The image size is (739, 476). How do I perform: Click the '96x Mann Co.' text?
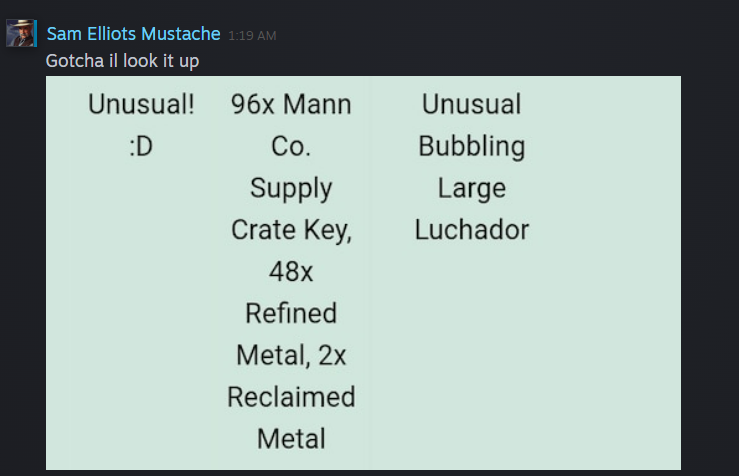tap(291, 125)
